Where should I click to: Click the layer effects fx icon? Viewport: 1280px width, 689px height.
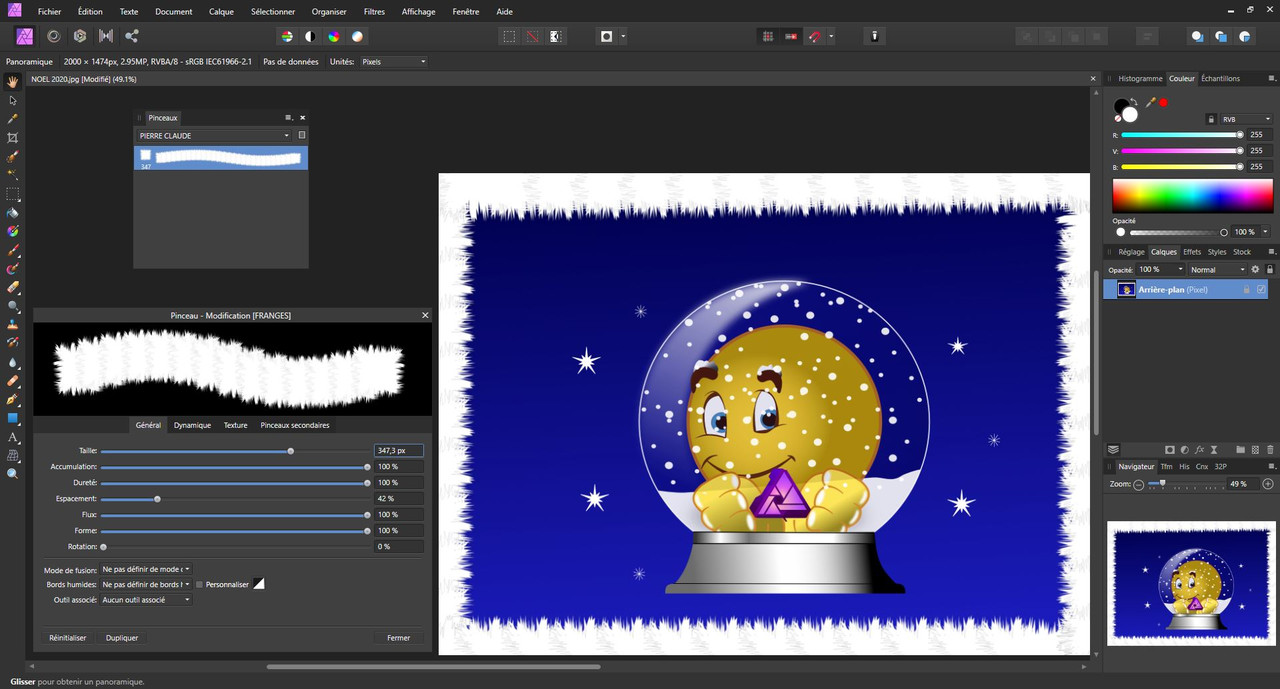point(1199,450)
